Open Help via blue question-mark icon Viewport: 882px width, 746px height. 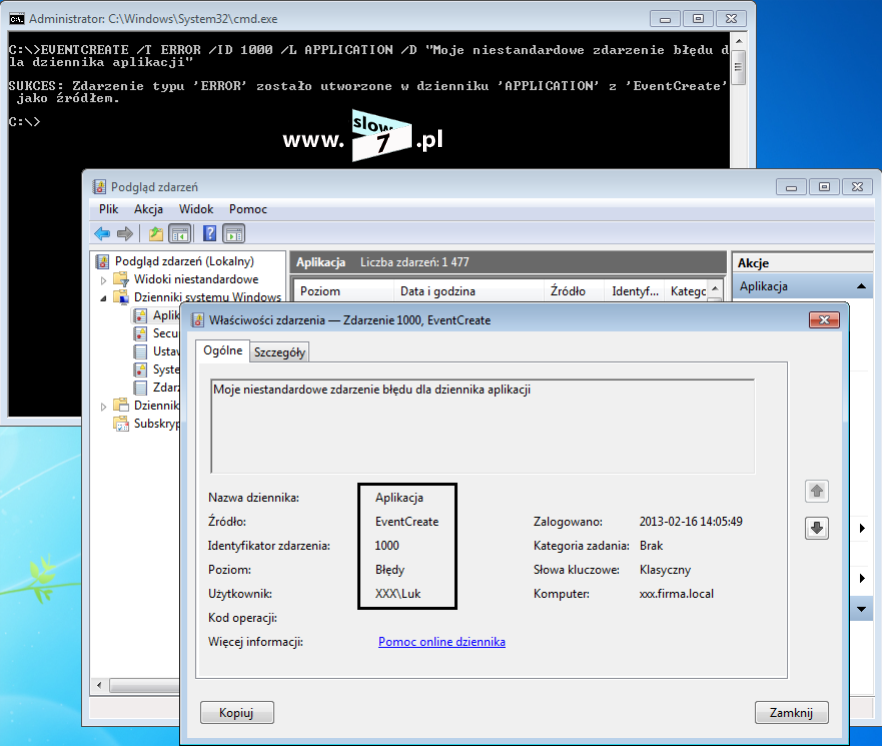209,233
